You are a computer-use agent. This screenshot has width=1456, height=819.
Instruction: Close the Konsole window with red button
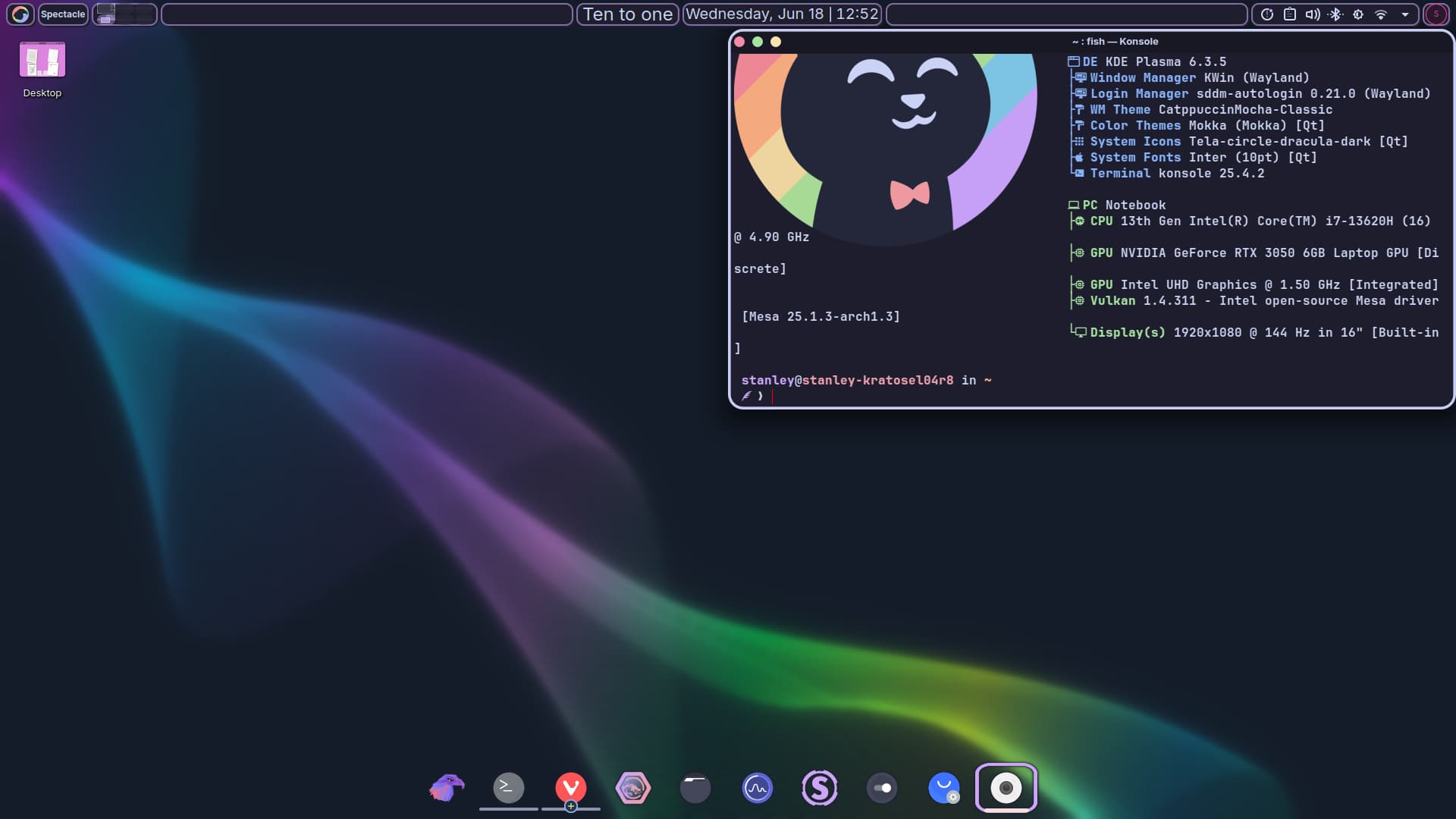(x=739, y=42)
